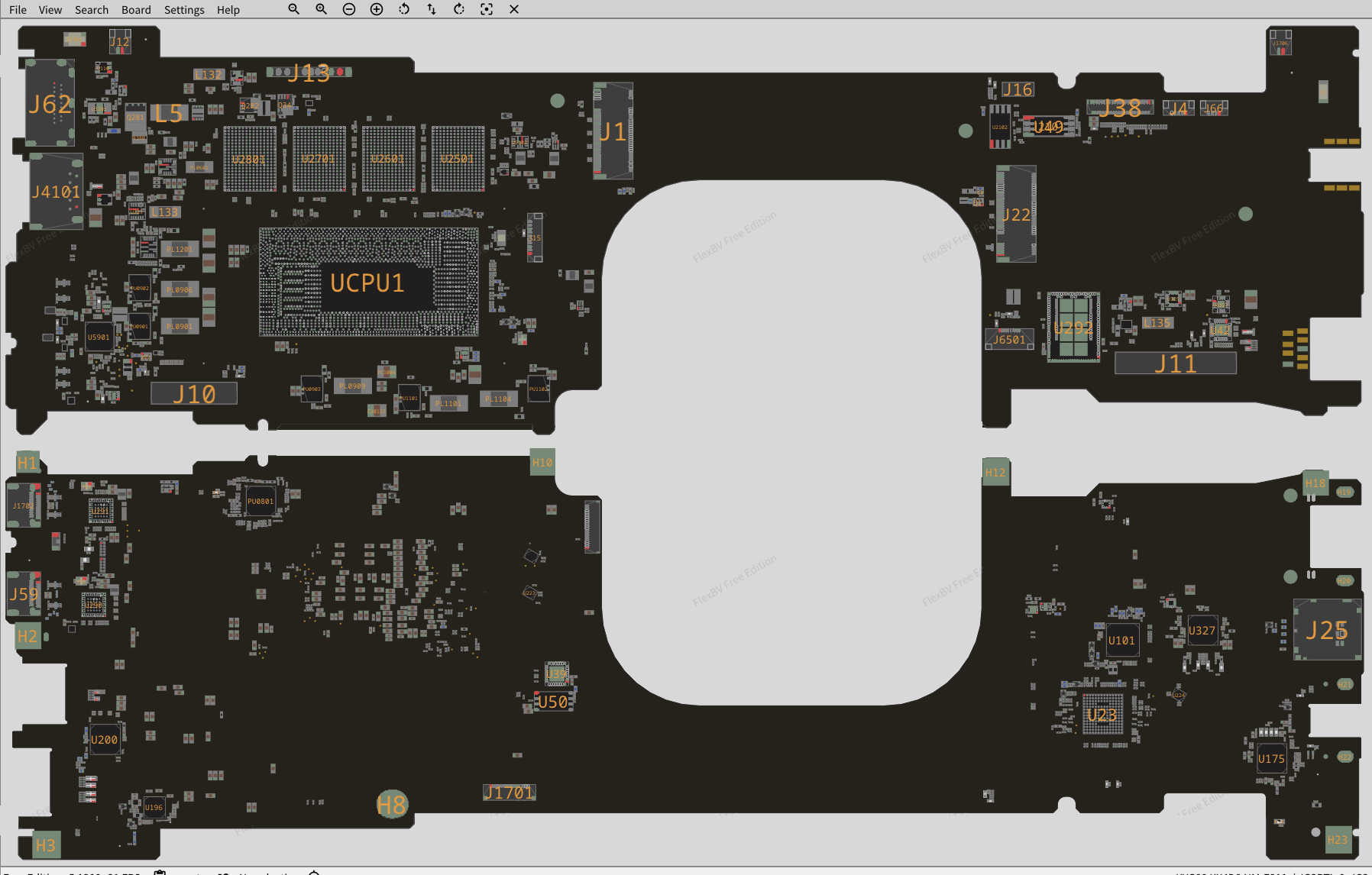The image size is (1372, 875).
Task: Click the magnifying glass zoom-out icon
Action: click(293, 9)
